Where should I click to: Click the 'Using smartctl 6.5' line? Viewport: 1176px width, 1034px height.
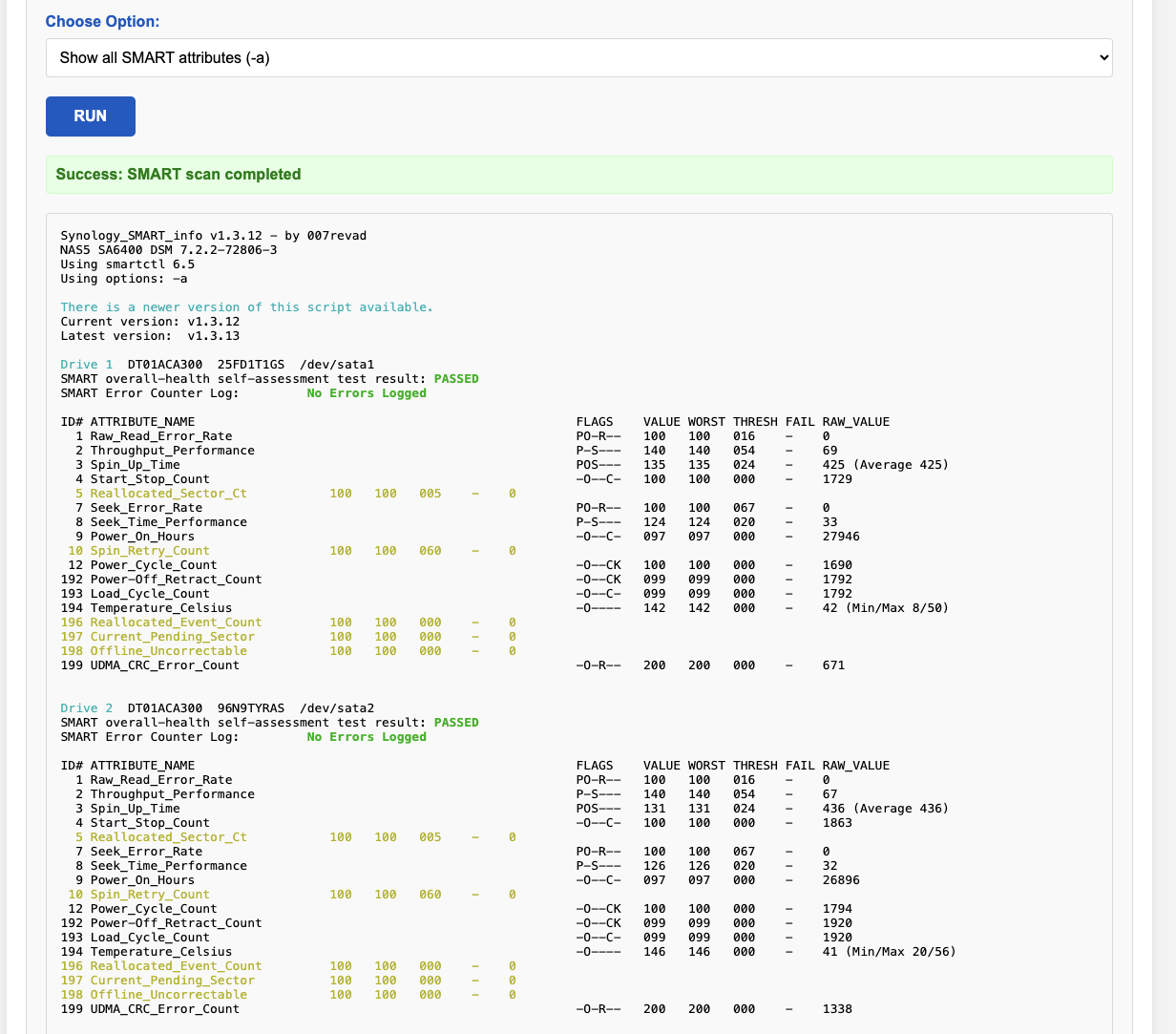(128, 264)
